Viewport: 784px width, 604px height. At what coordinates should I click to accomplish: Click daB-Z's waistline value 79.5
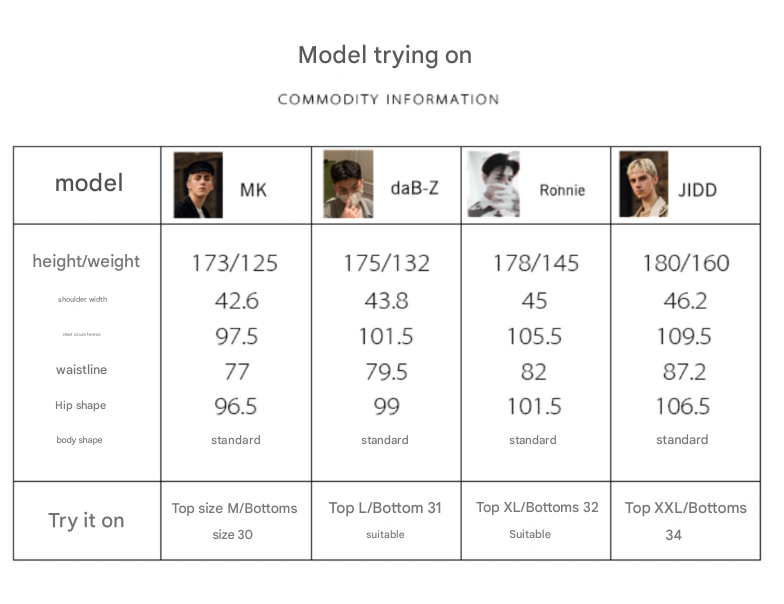(385, 372)
